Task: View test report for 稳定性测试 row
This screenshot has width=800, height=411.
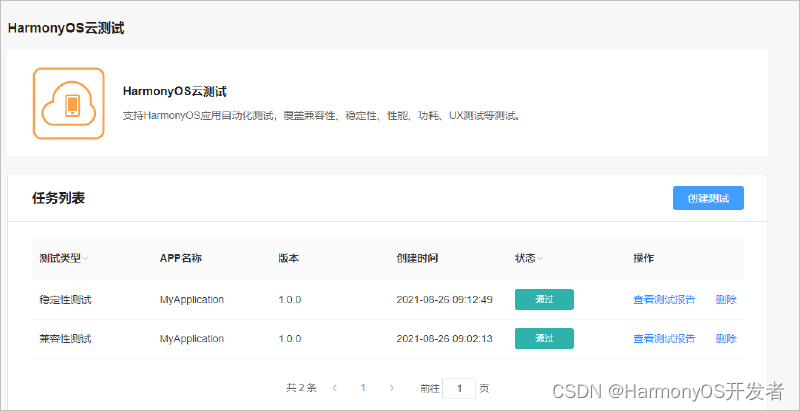Action: click(664, 300)
